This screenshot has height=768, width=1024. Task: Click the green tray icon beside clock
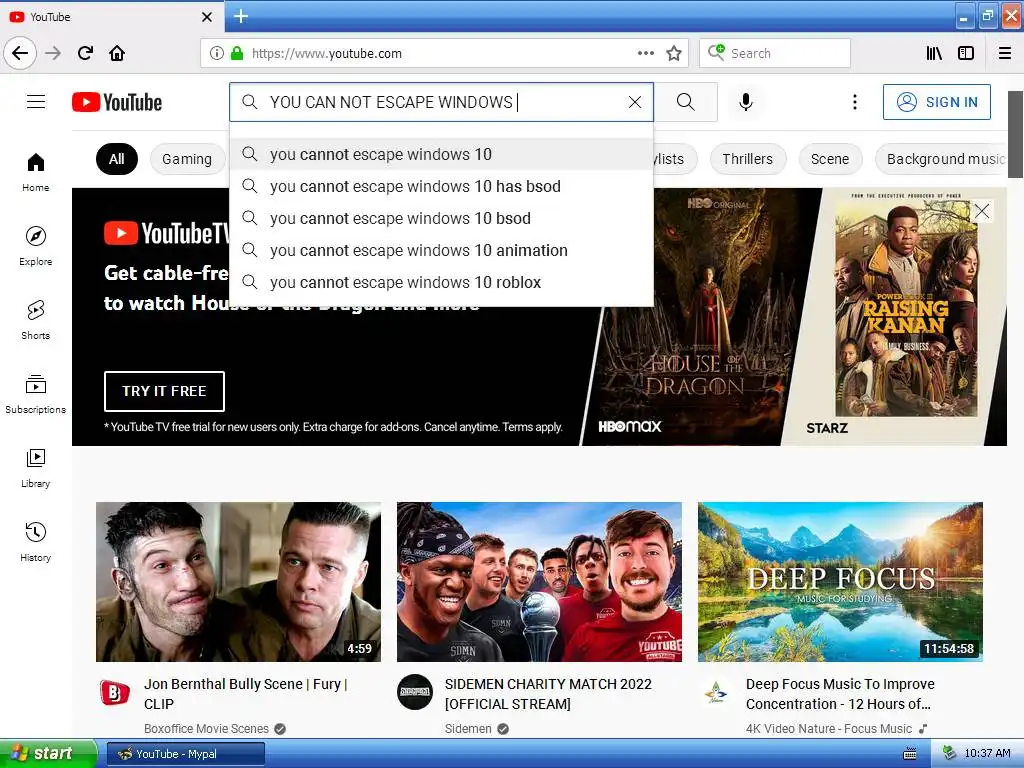950,754
